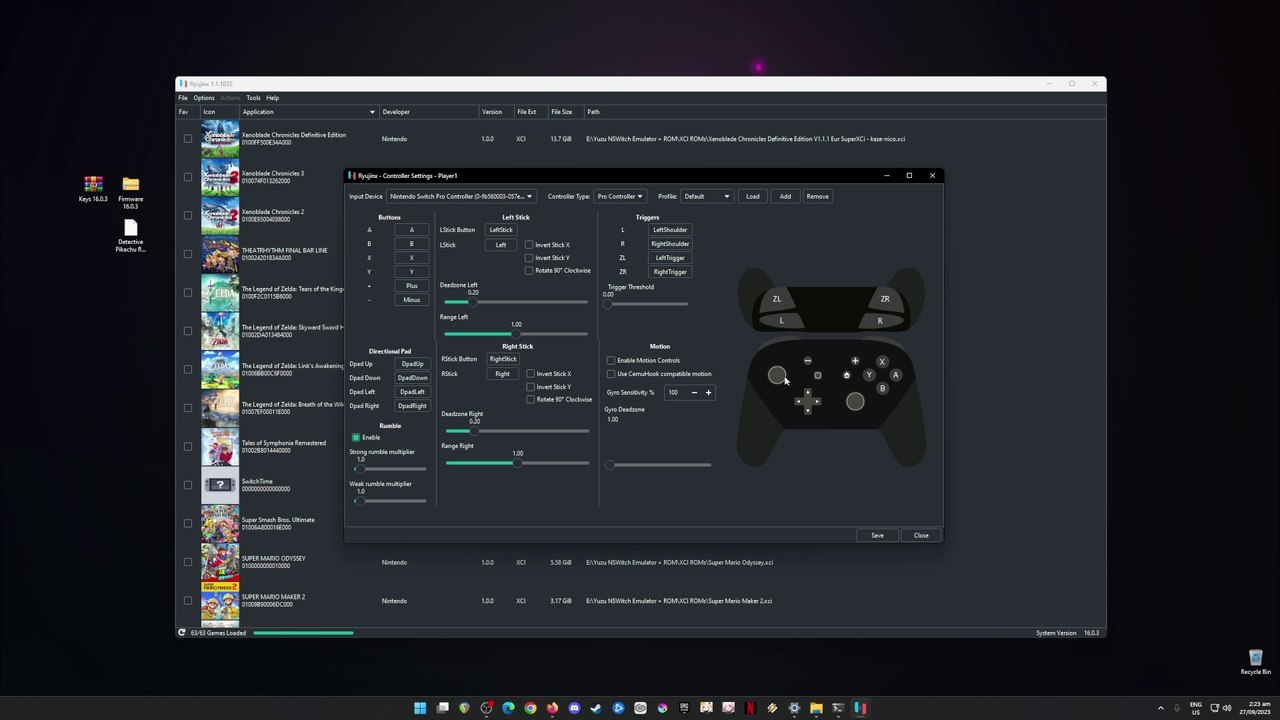Click the X face button on controller diagram
The image size is (1280, 720).
pos(882,362)
